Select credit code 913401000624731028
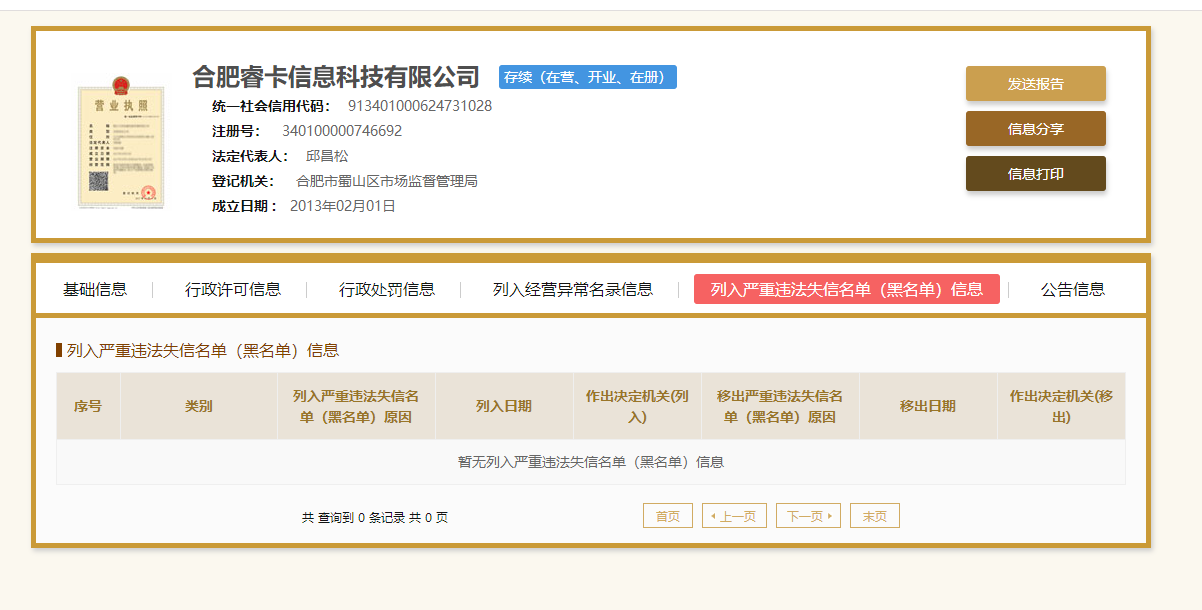The width and height of the screenshot is (1202, 610). 420,106
